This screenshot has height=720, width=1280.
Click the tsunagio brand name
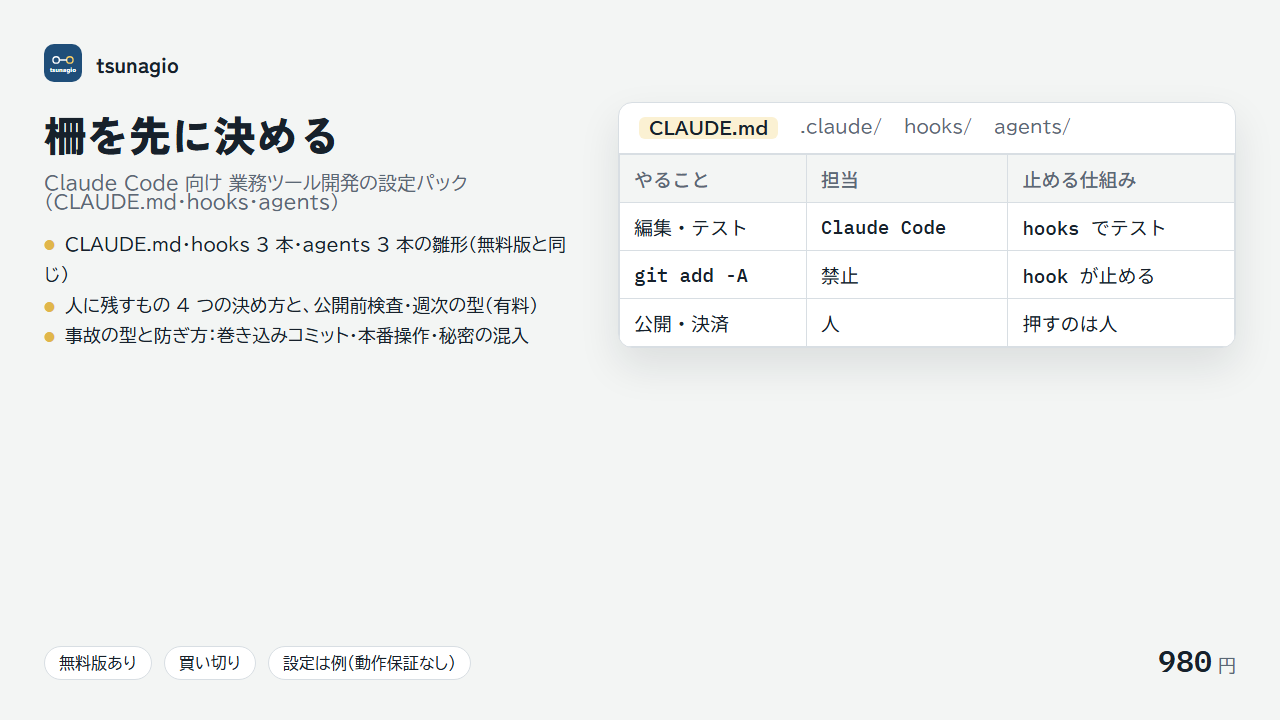coord(137,67)
